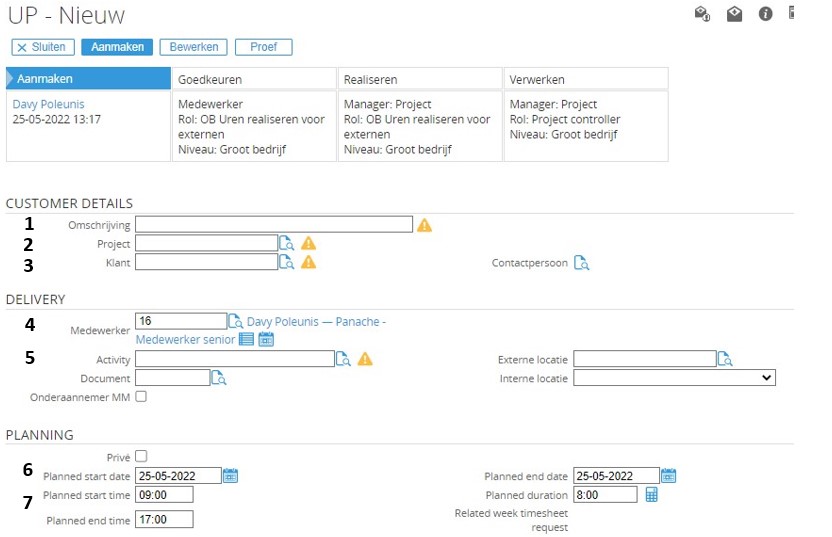This screenshot has height=537, width=832.
Task: Click into the Omschrijving text field
Action: point(274,224)
